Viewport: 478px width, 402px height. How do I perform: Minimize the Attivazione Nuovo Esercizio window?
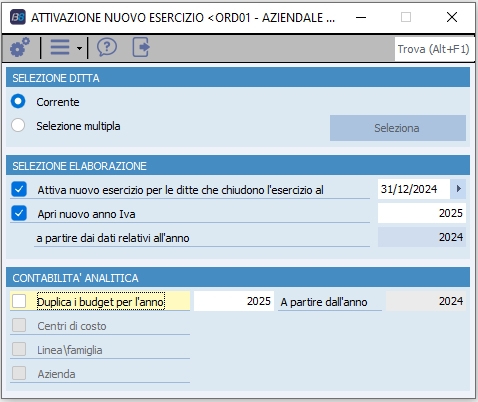tap(361, 17)
